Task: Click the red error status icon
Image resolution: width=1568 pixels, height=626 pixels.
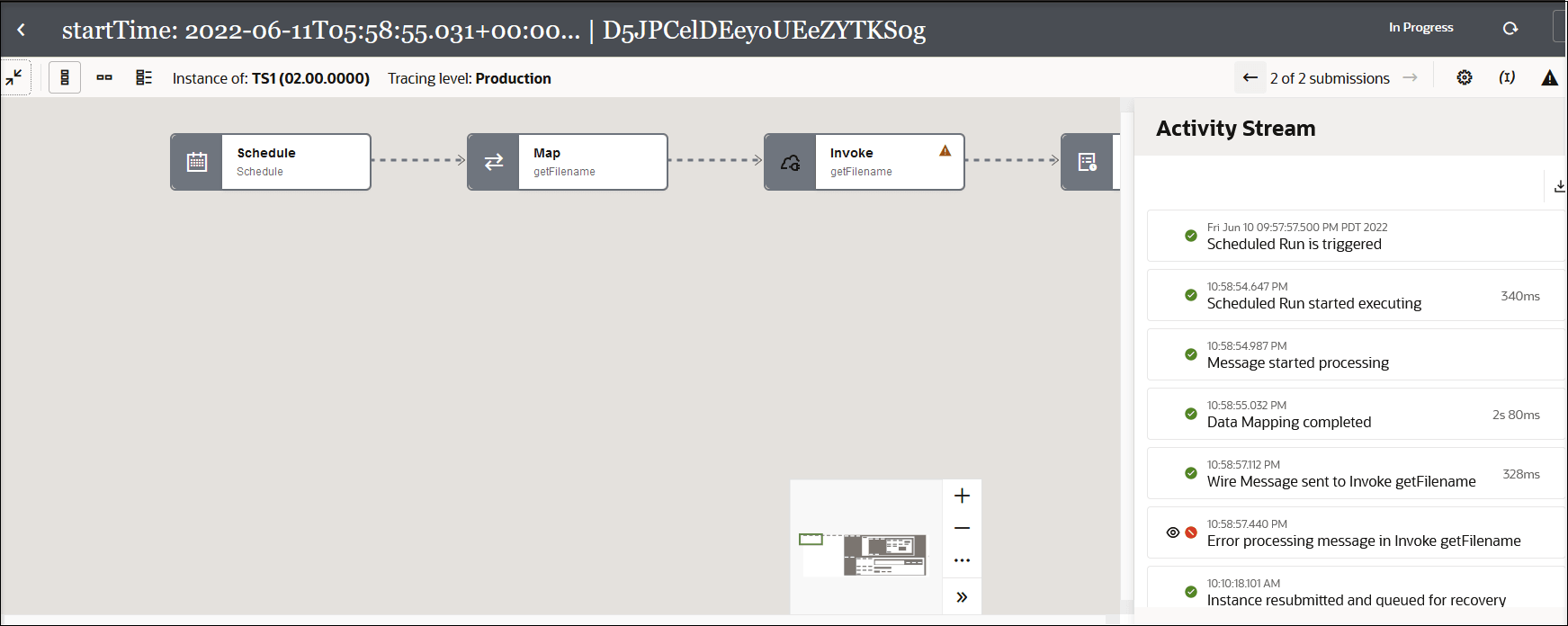Action: click(1191, 532)
